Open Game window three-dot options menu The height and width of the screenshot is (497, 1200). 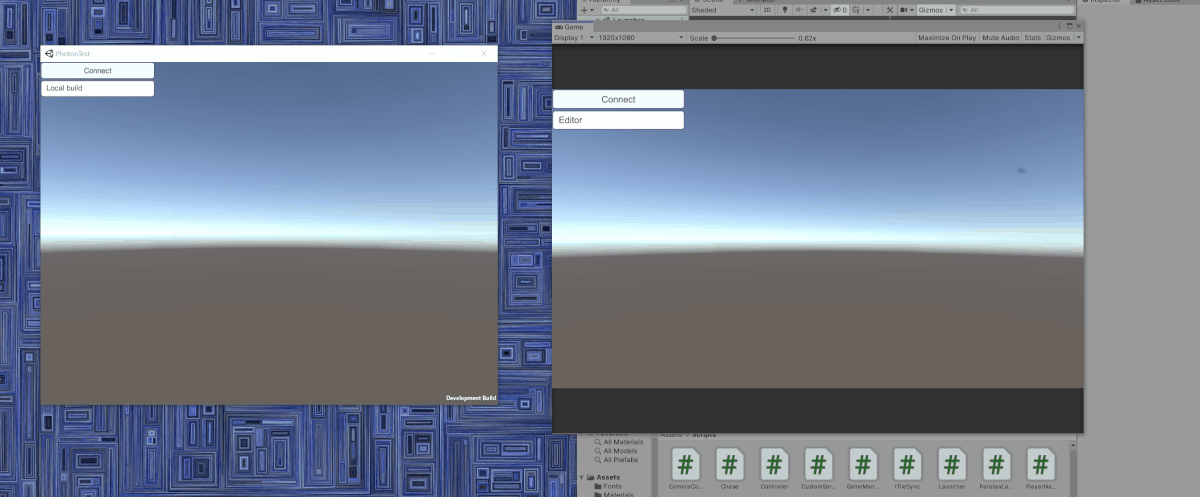(x=1059, y=26)
